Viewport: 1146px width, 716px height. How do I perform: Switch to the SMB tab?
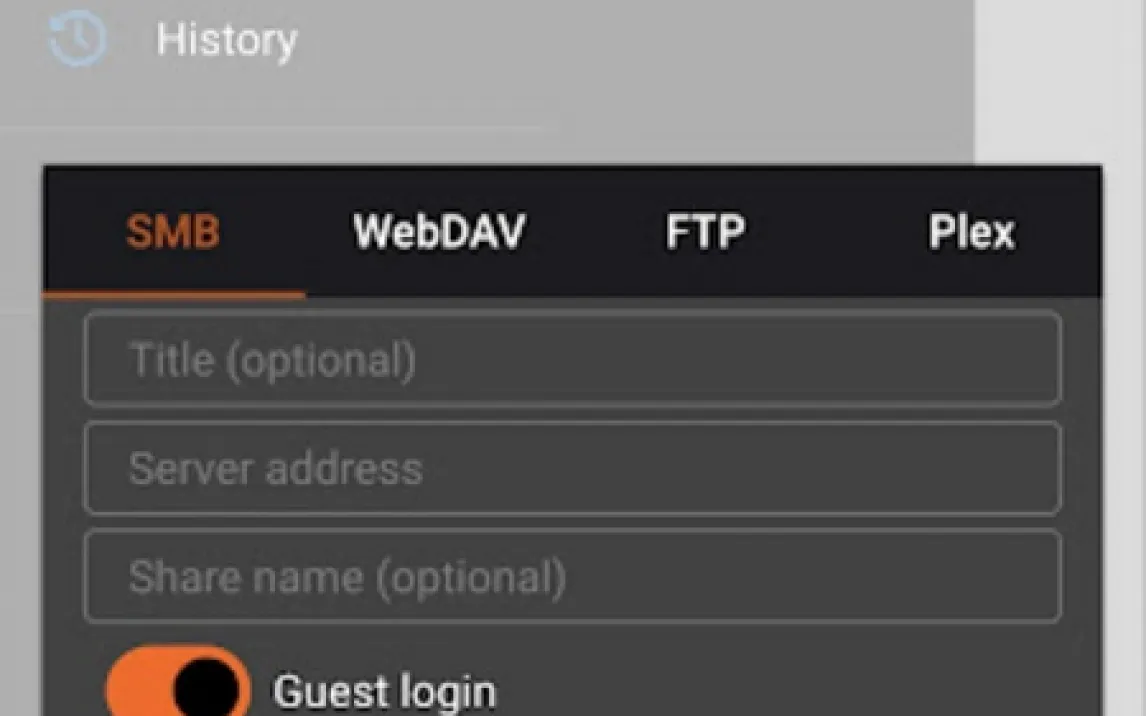pos(173,233)
